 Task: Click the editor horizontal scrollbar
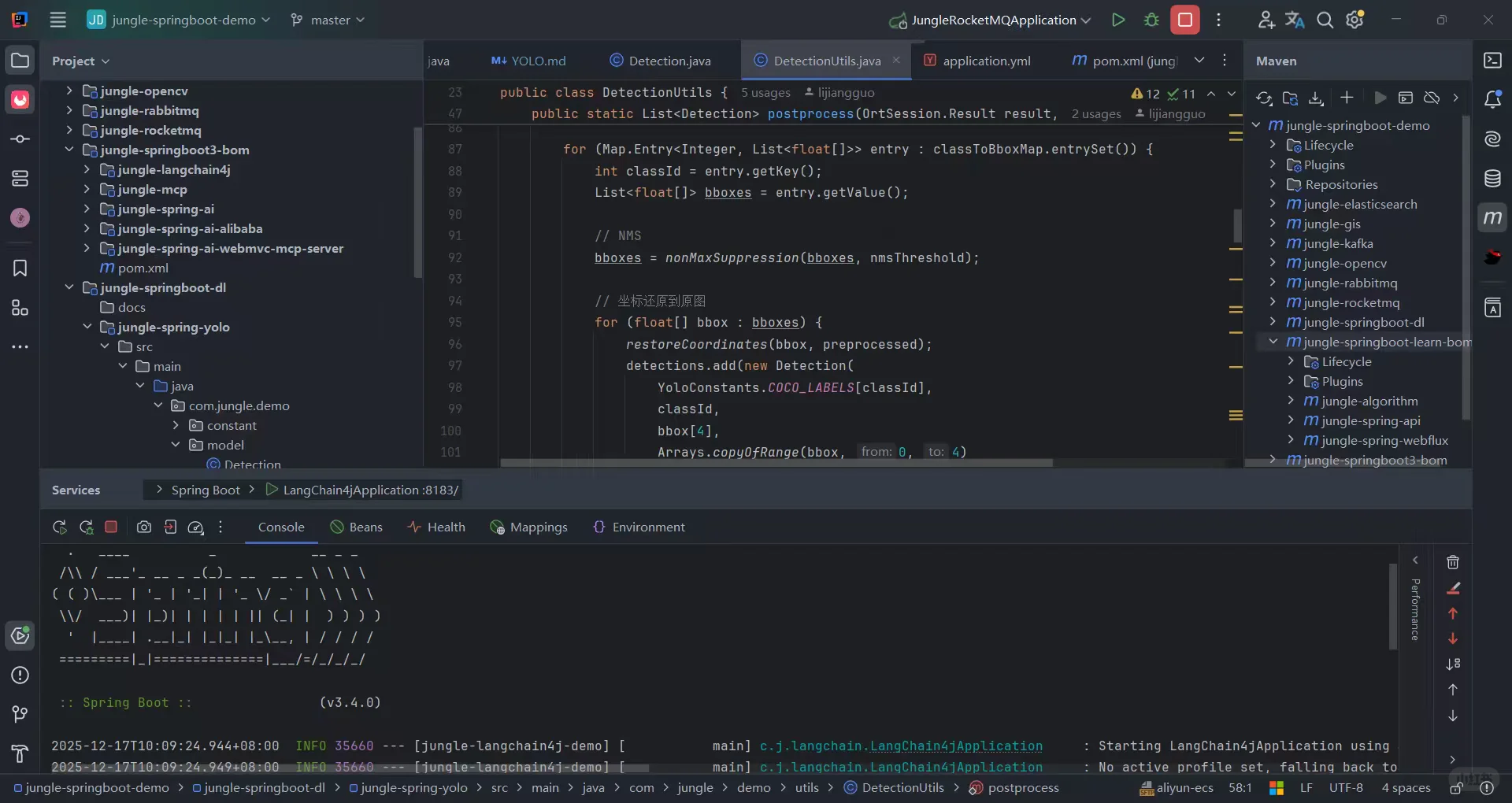pos(776,463)
